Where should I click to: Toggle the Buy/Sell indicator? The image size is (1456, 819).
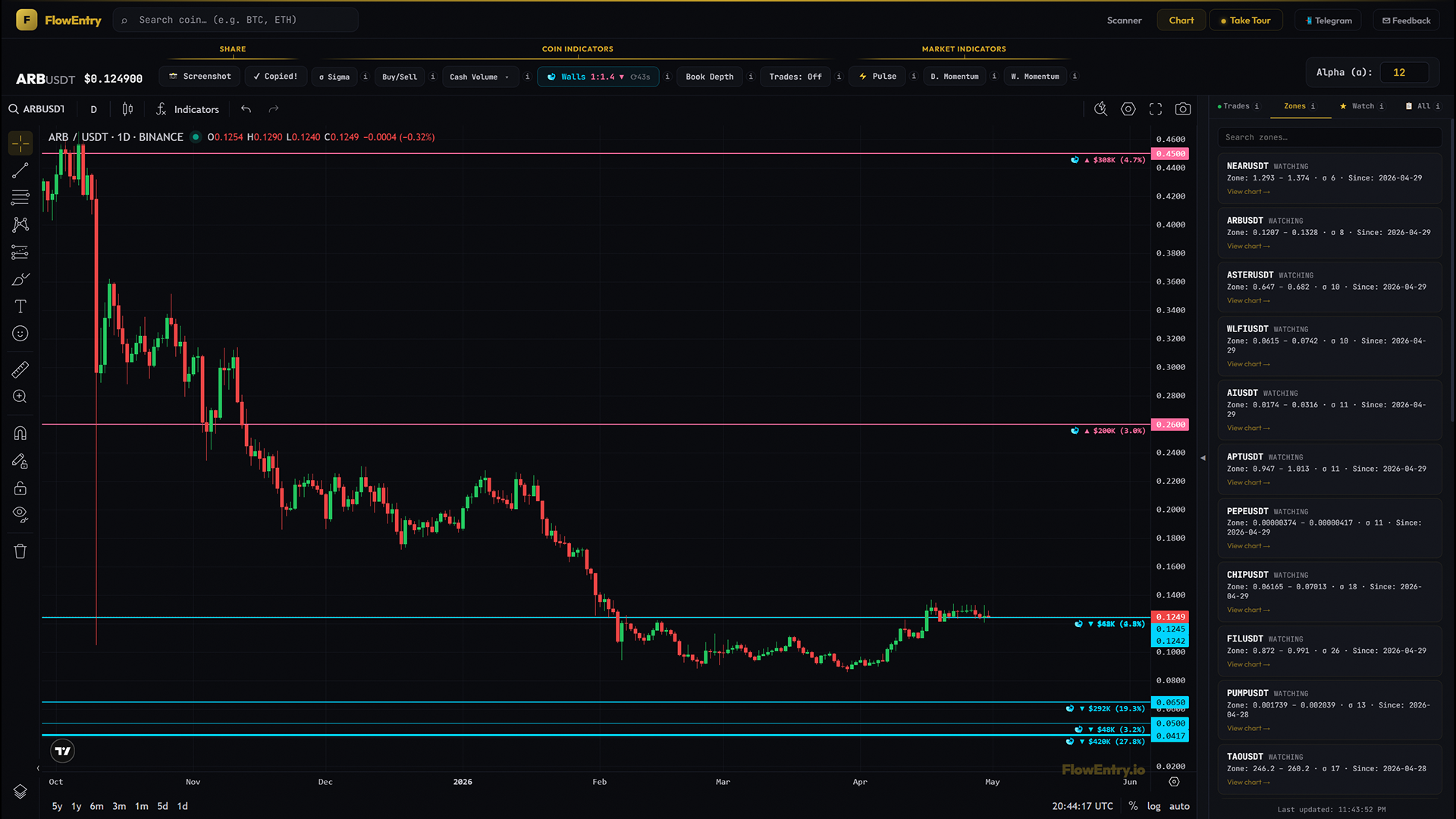pyautogui.click(x=400, y=77)
